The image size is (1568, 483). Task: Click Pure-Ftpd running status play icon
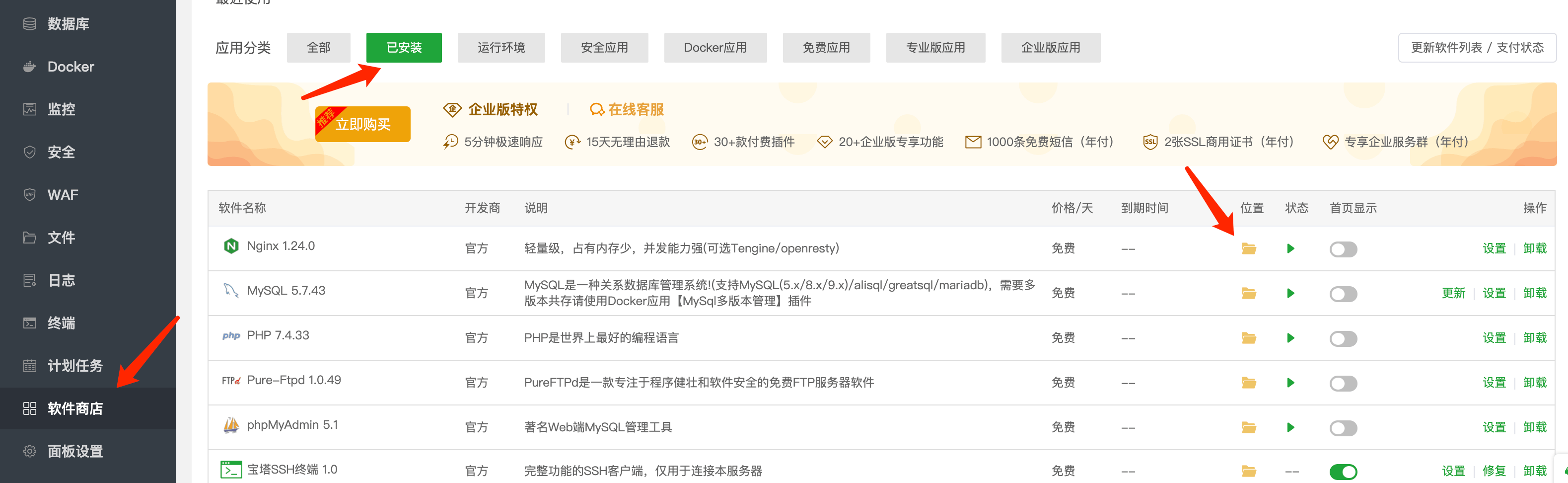1290,383
